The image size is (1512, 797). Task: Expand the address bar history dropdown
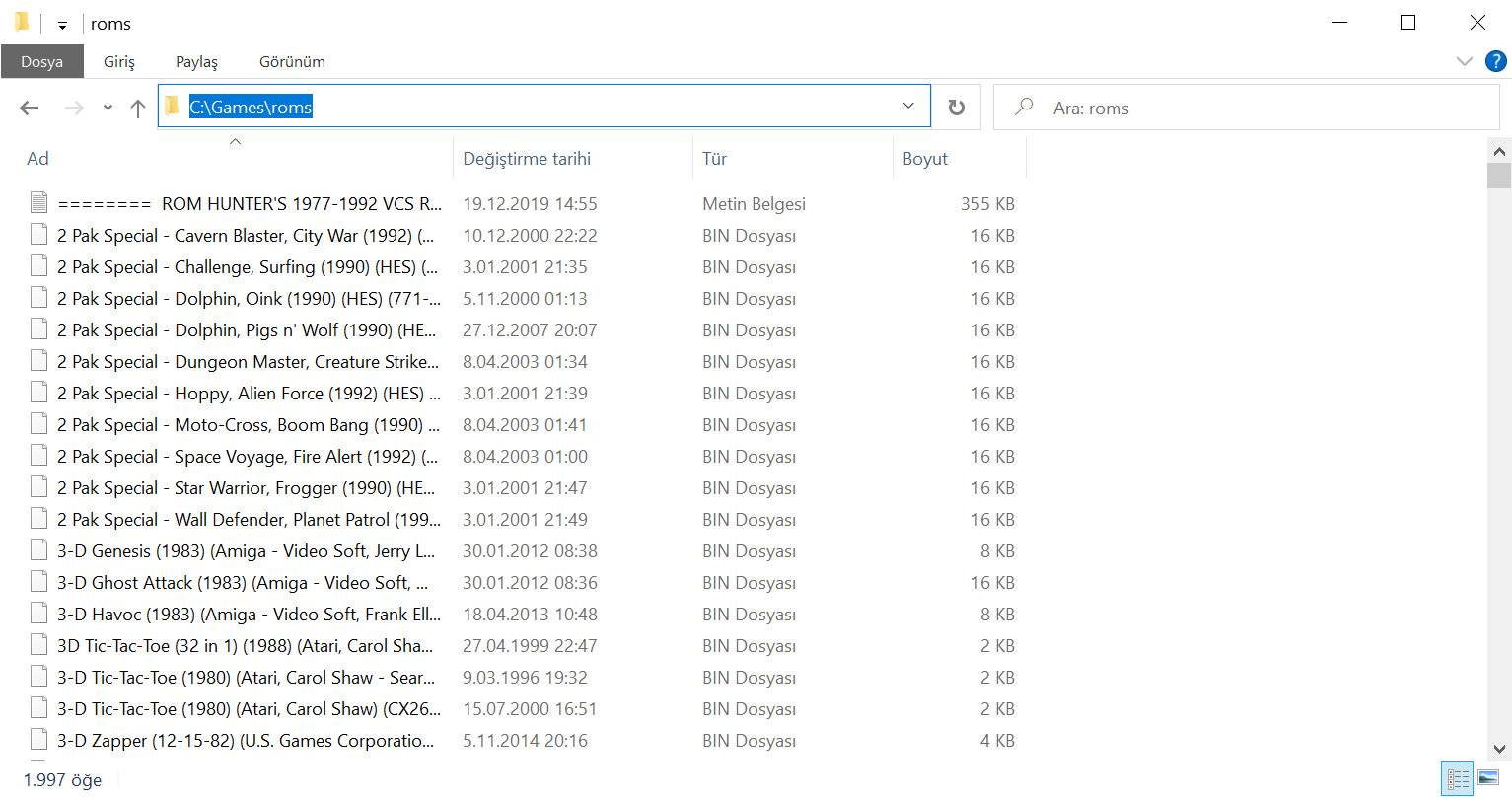tap(908, 107)
